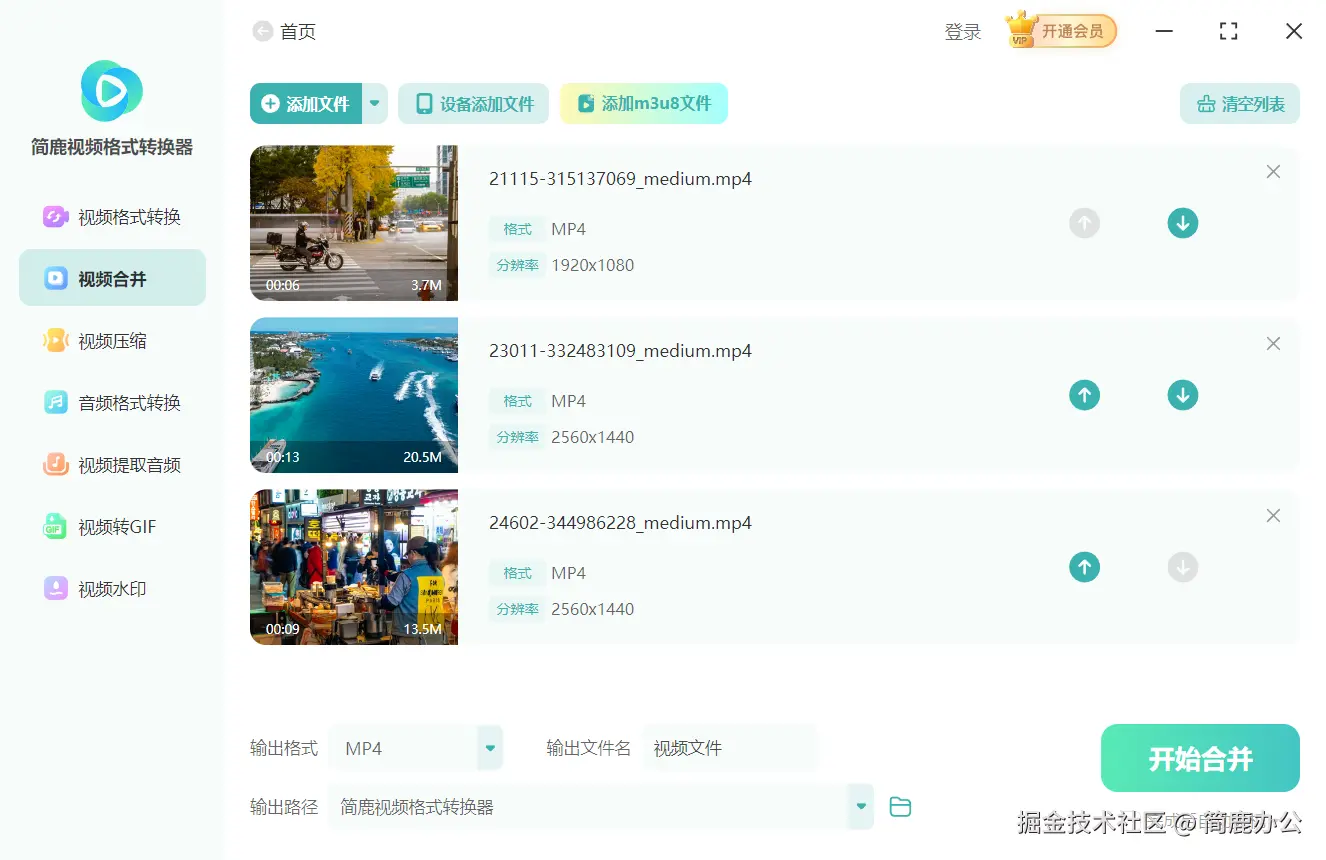Click the 视频提取音频 sidebar icon
1326x860 pixels.
pyautogui.click(x=55, y=465)
